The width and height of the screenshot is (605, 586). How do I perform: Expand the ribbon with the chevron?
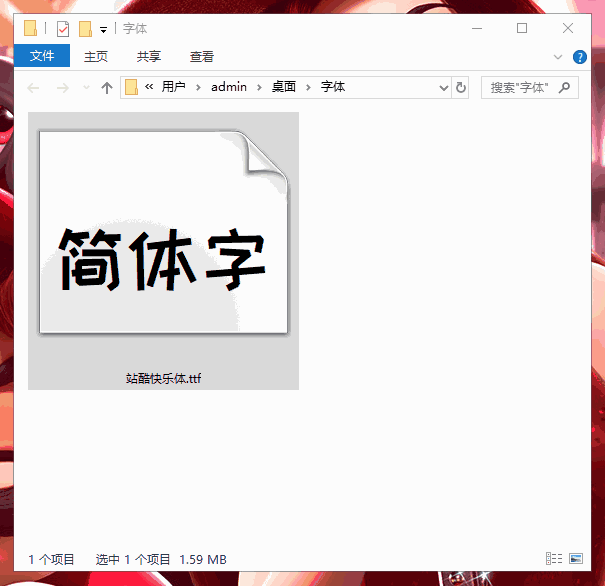(x=558, y=57)
